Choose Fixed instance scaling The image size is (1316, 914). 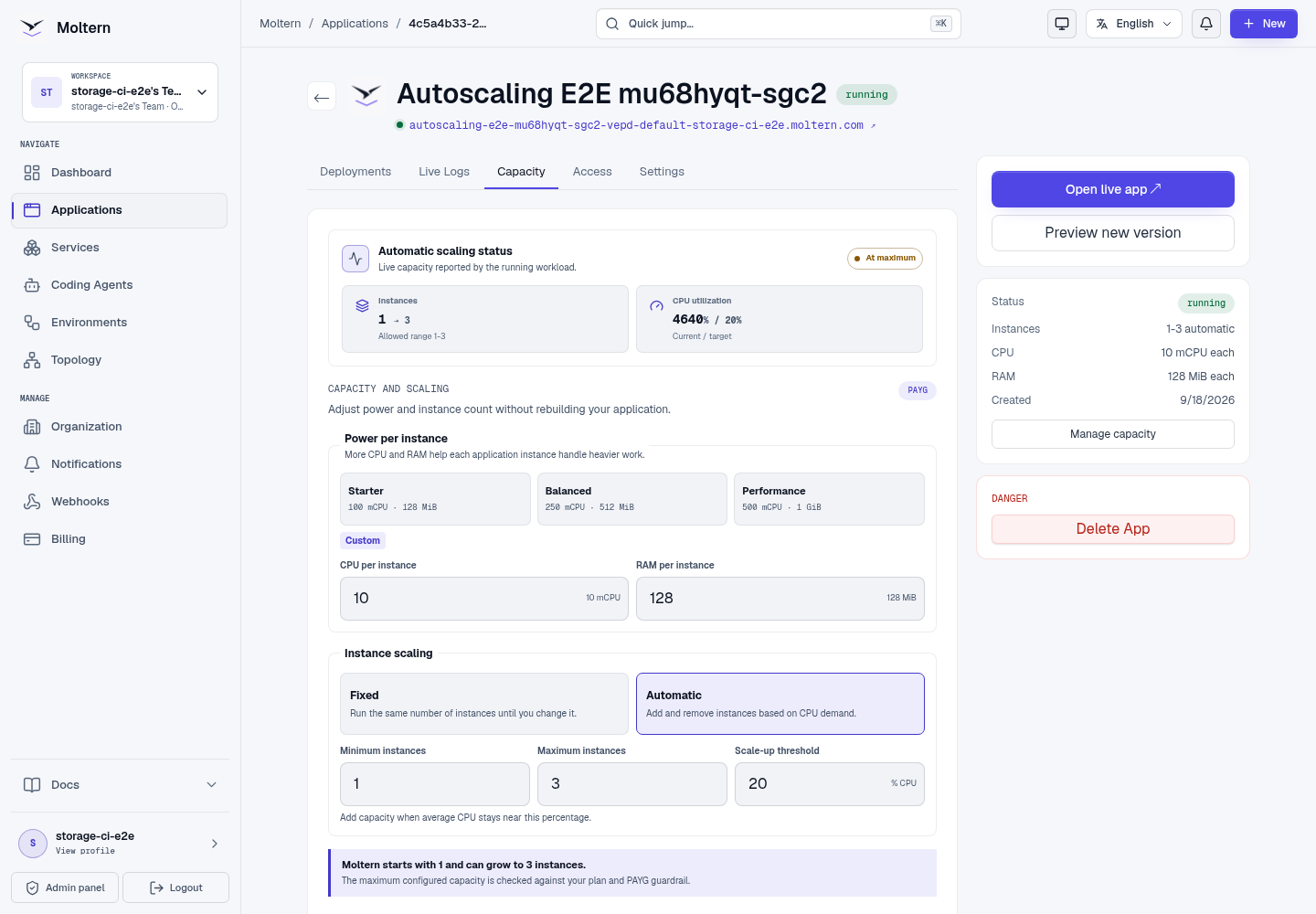tap(484, 704)
